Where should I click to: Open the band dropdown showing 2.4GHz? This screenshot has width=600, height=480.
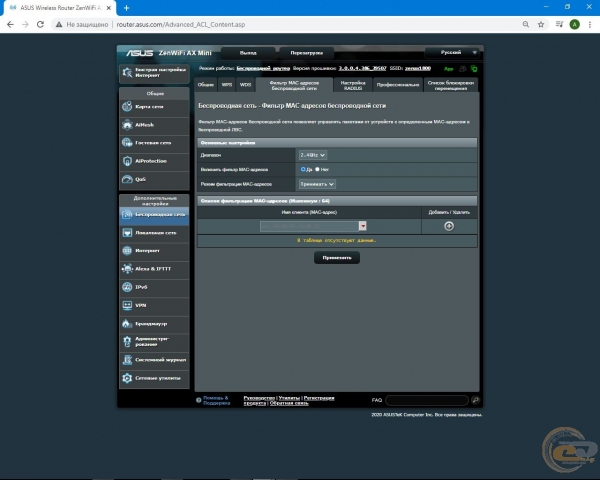point(312,155)
